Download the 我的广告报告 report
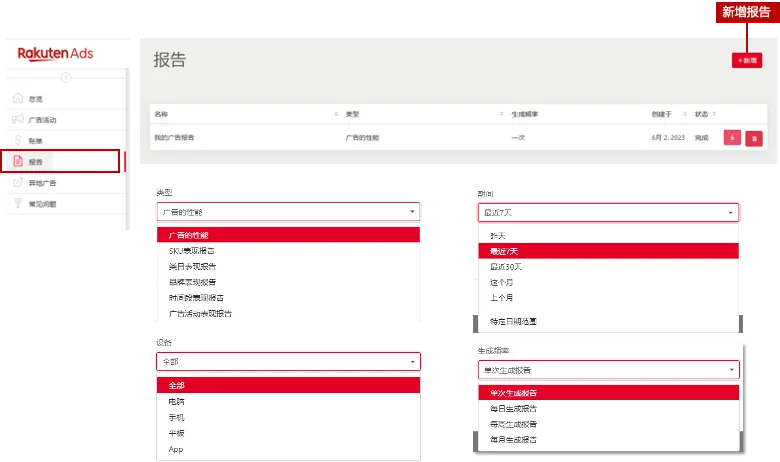The image size is (780, 462). pyautogui.click(x=732, y=138)
